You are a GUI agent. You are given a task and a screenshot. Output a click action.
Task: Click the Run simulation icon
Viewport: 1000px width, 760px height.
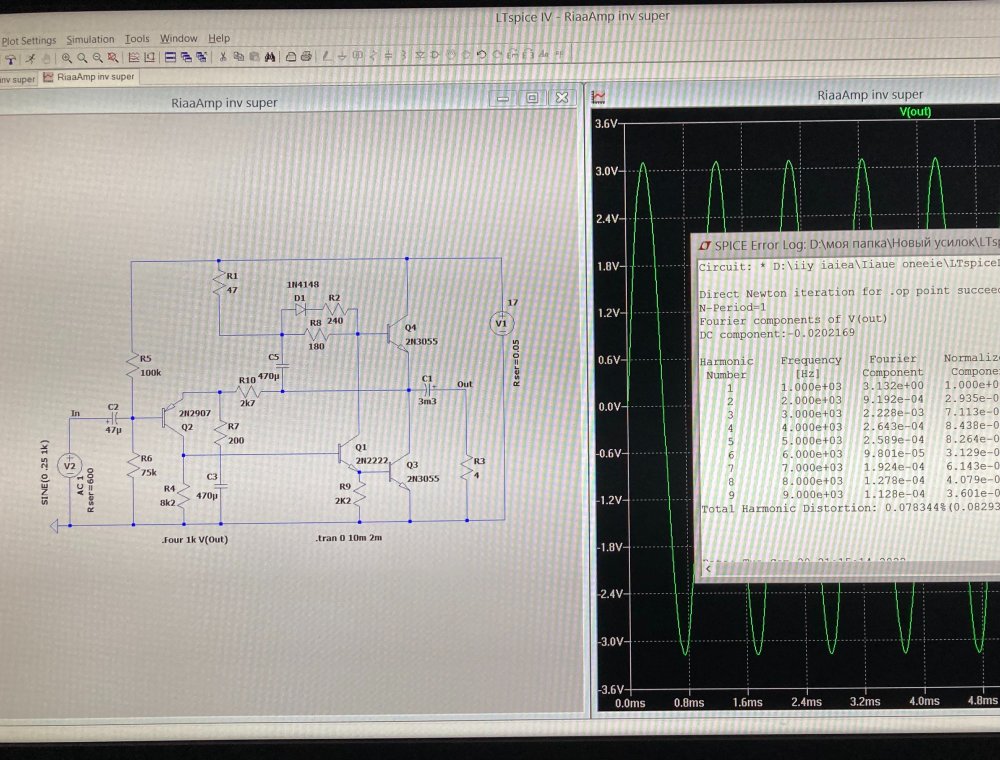point(31,58)
